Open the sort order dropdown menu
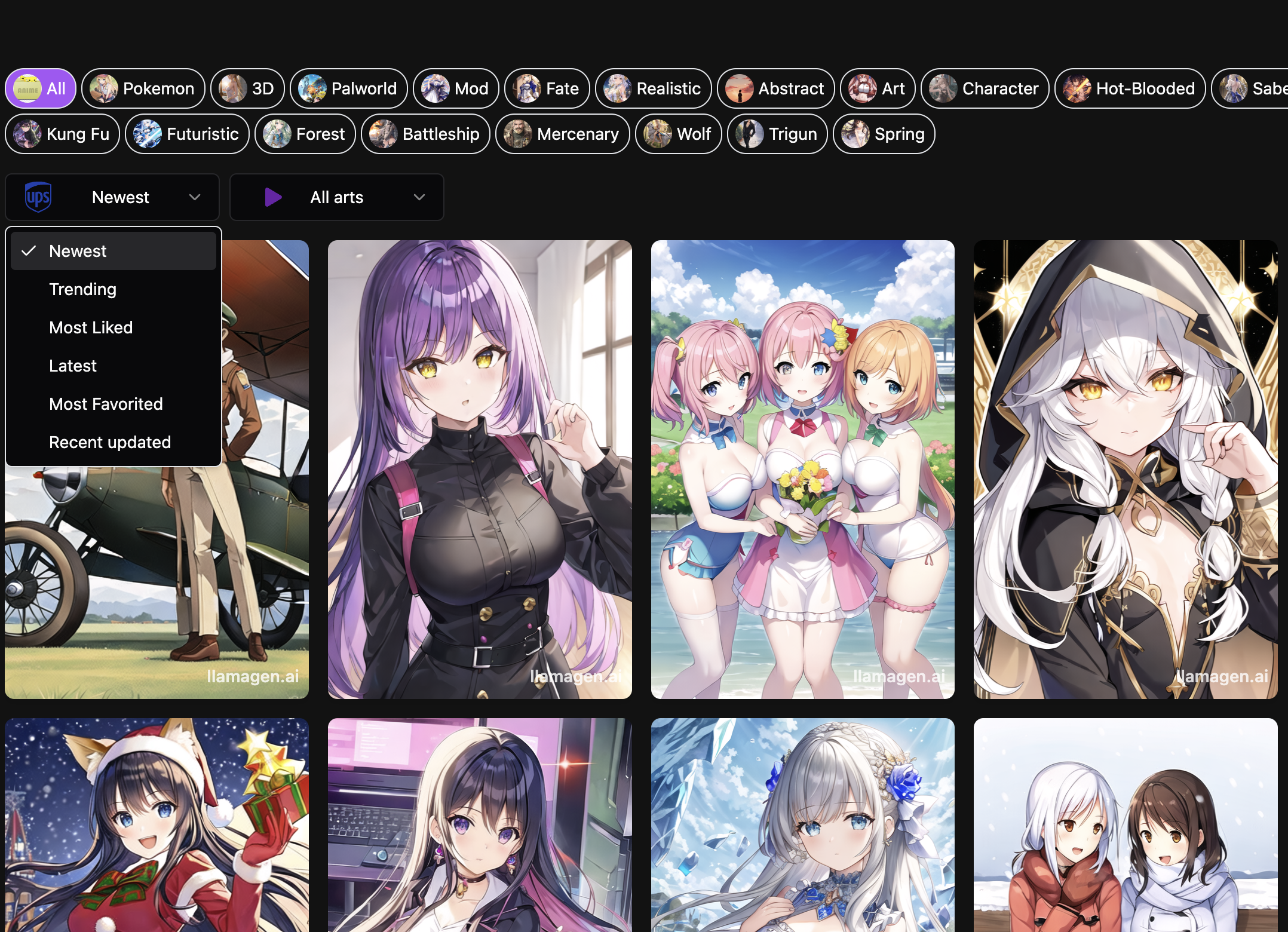Screen dimensions: 1288x932 [x=113, y=197]
